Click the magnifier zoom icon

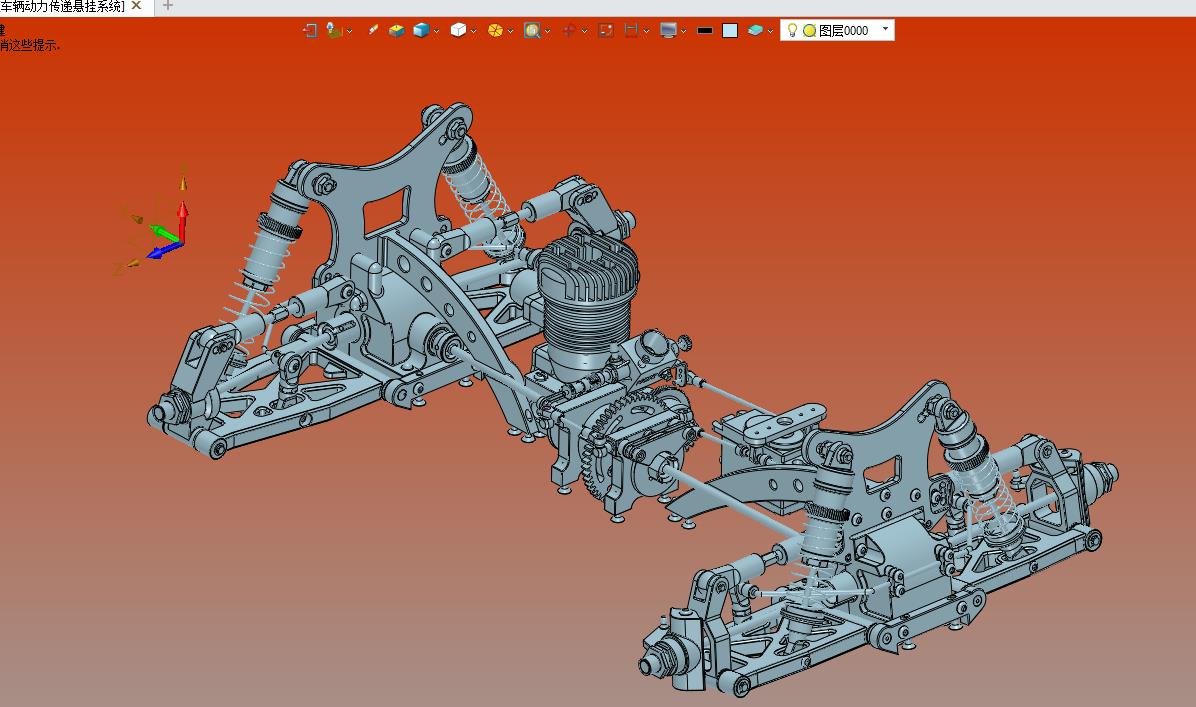tap(532, 31)
